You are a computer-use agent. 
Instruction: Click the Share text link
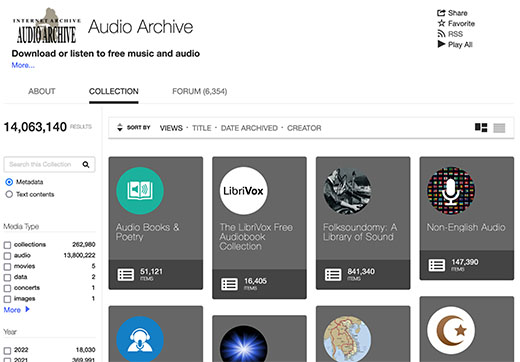click(458, 13)
